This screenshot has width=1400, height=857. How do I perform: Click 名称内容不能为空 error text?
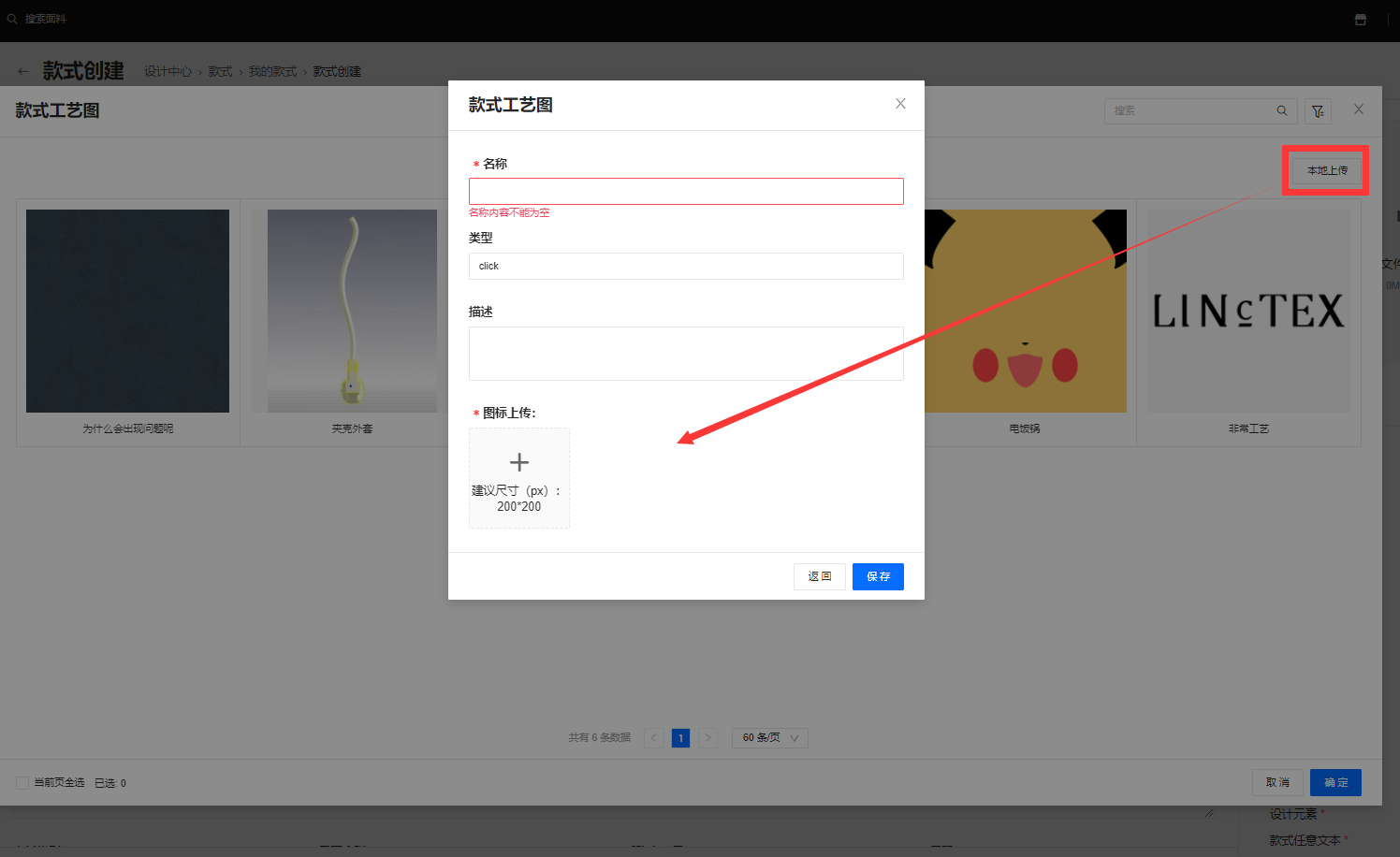click(x=509, y=212)
